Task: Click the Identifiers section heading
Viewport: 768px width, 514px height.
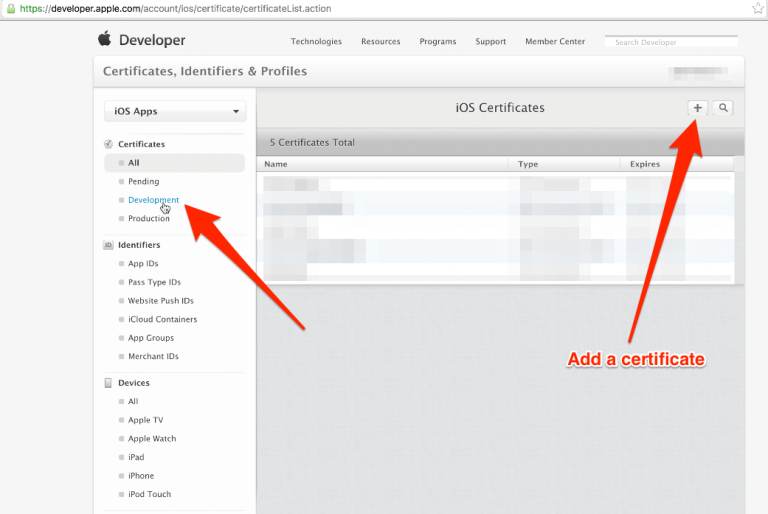Action: tap(139, 245)
